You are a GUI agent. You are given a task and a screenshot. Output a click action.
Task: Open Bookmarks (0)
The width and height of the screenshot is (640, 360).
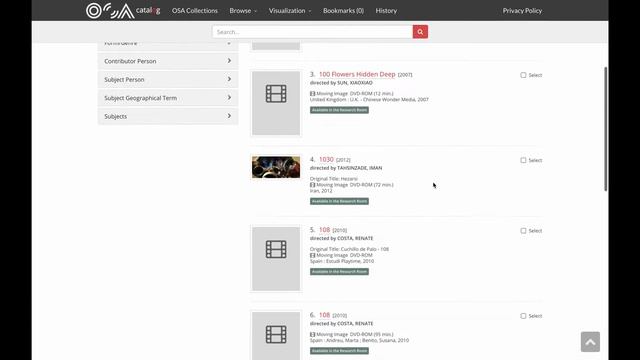343,11
